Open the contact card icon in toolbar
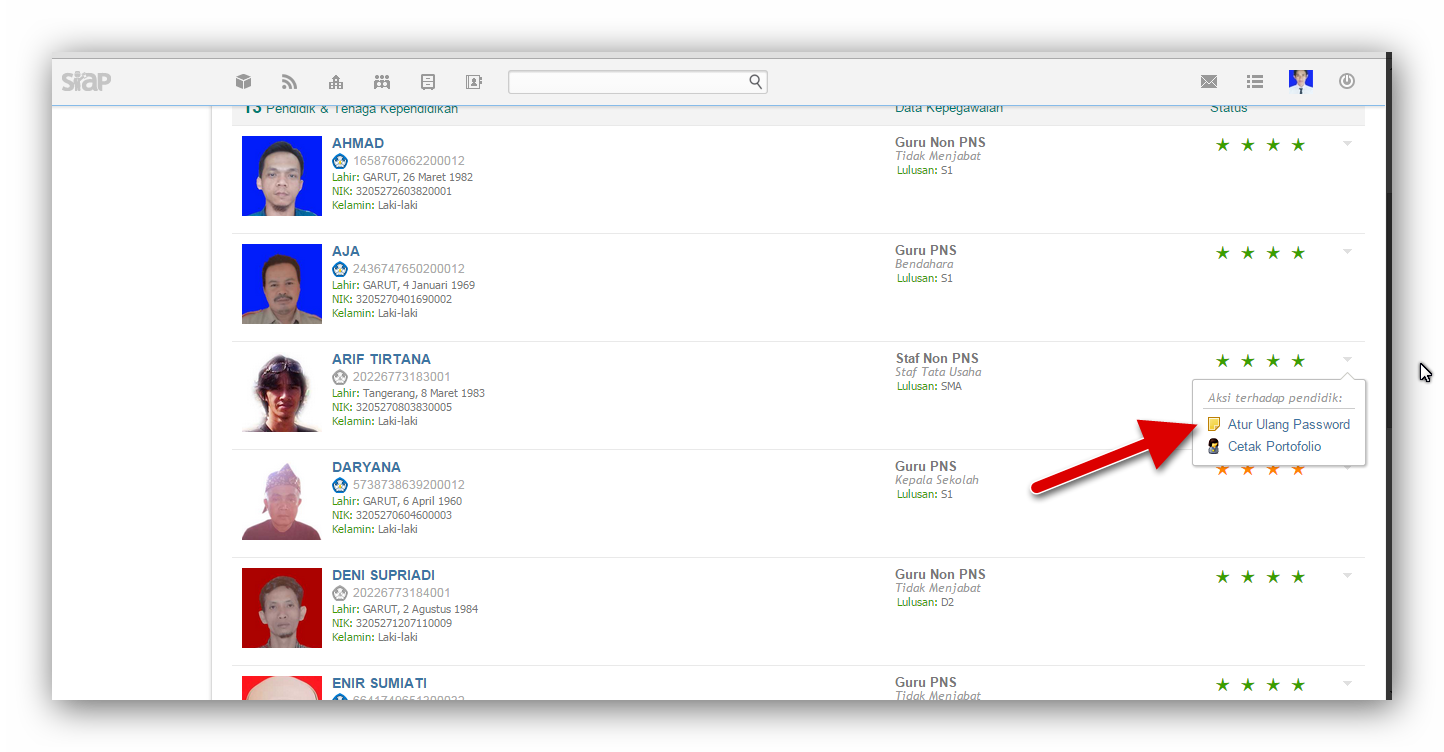This screenshot has width=1444, height=752. click(x=474, y=82)
